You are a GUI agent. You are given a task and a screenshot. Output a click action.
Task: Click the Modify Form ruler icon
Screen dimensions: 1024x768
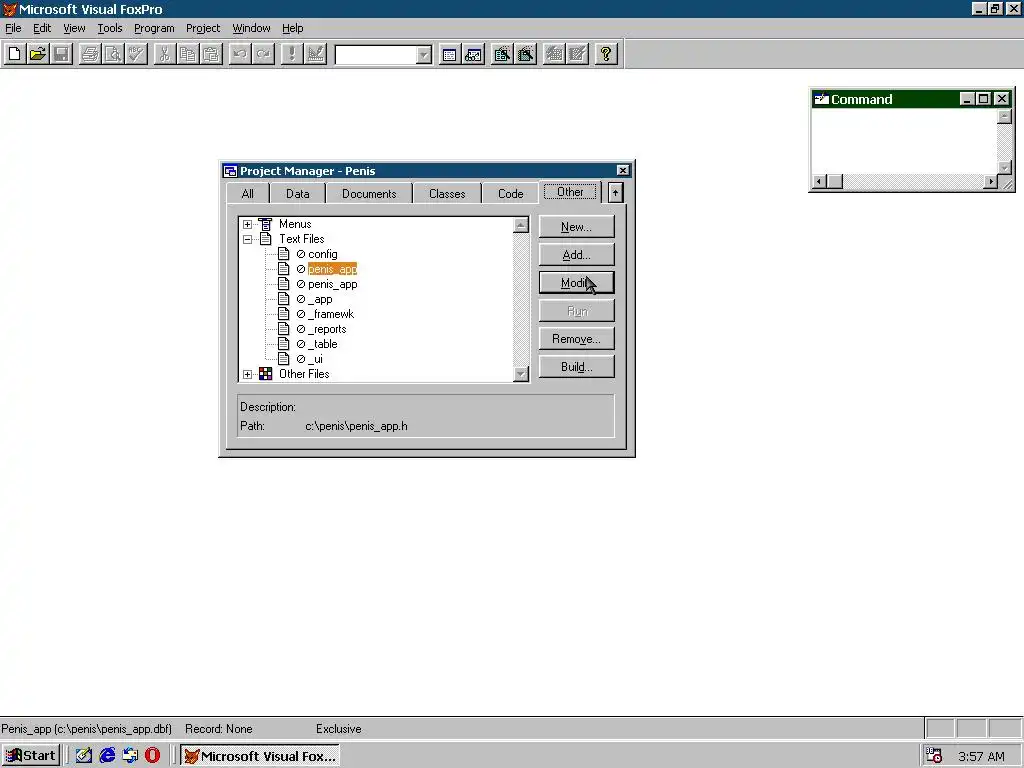(x=315, y=54)
